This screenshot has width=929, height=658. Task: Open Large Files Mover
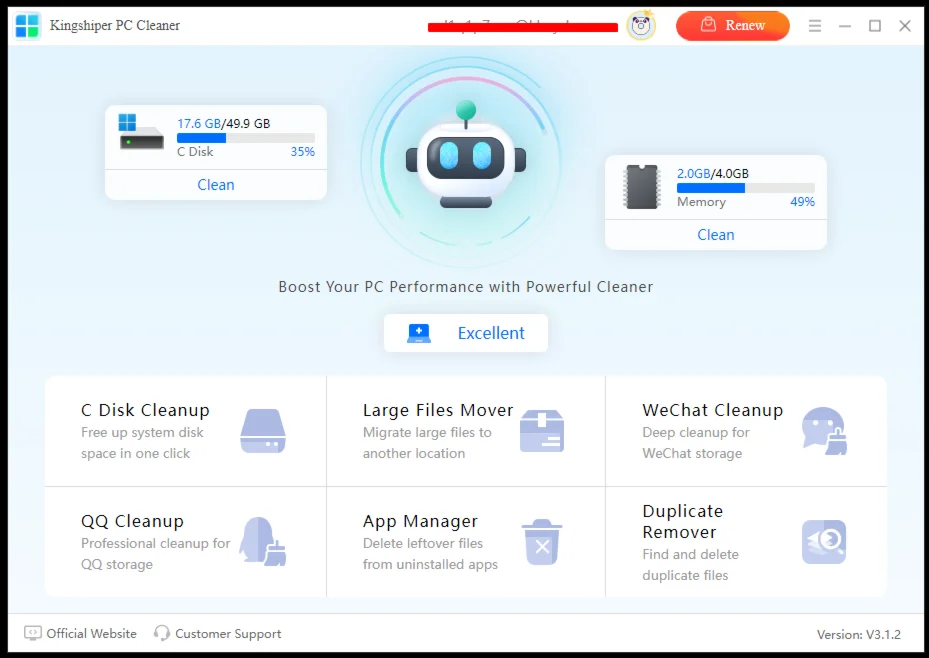pos(466,431)
